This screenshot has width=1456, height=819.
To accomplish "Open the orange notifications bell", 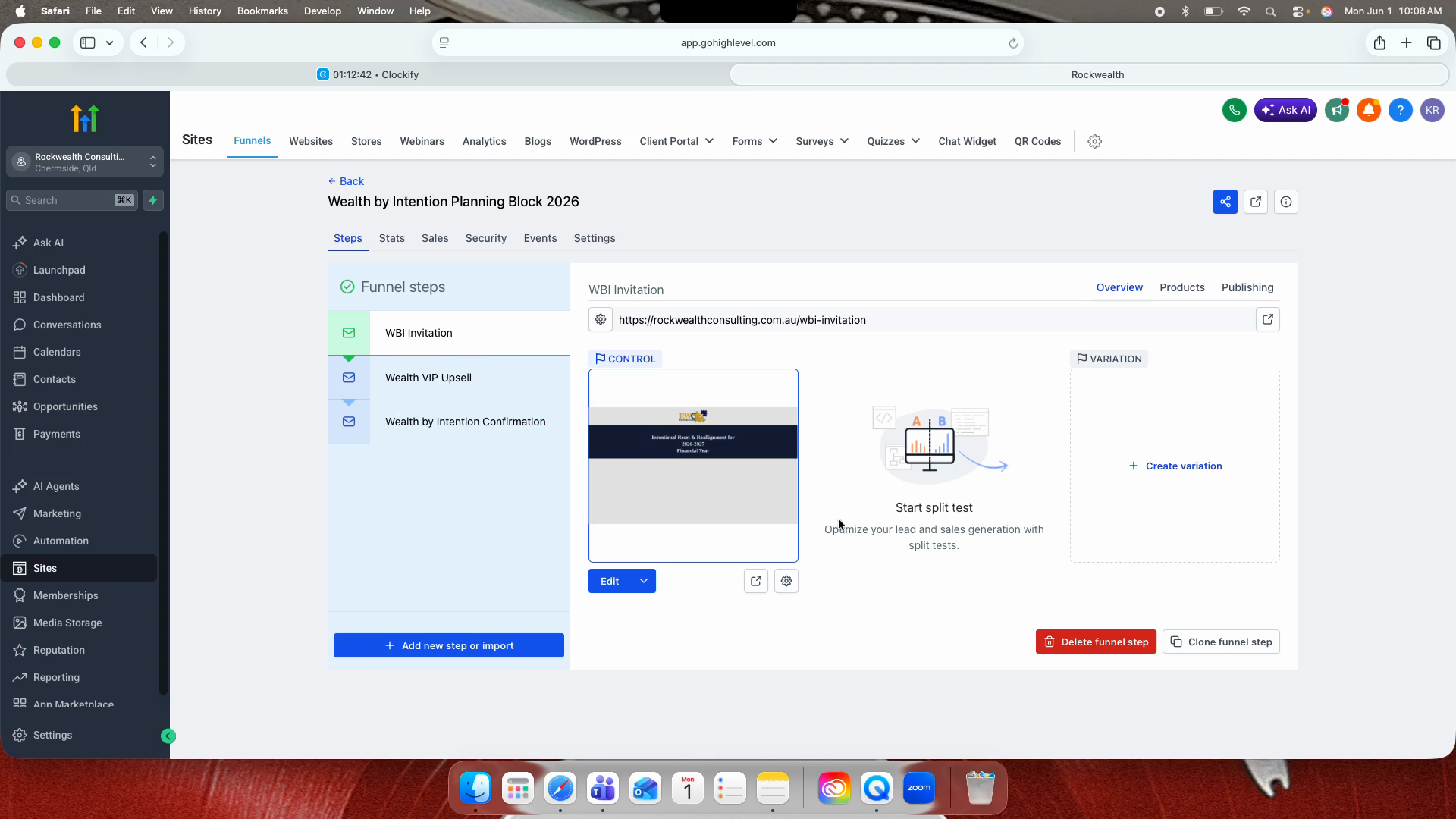I will (x=1369, y=110).
